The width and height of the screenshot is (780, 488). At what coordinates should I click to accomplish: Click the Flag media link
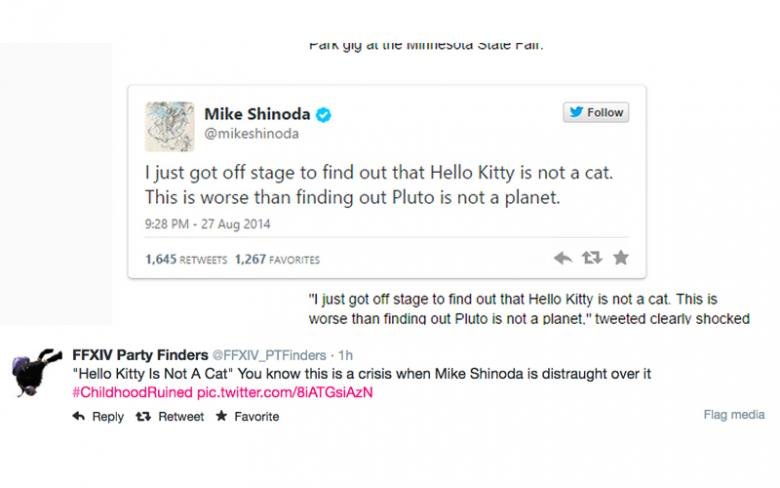[734, 414]
